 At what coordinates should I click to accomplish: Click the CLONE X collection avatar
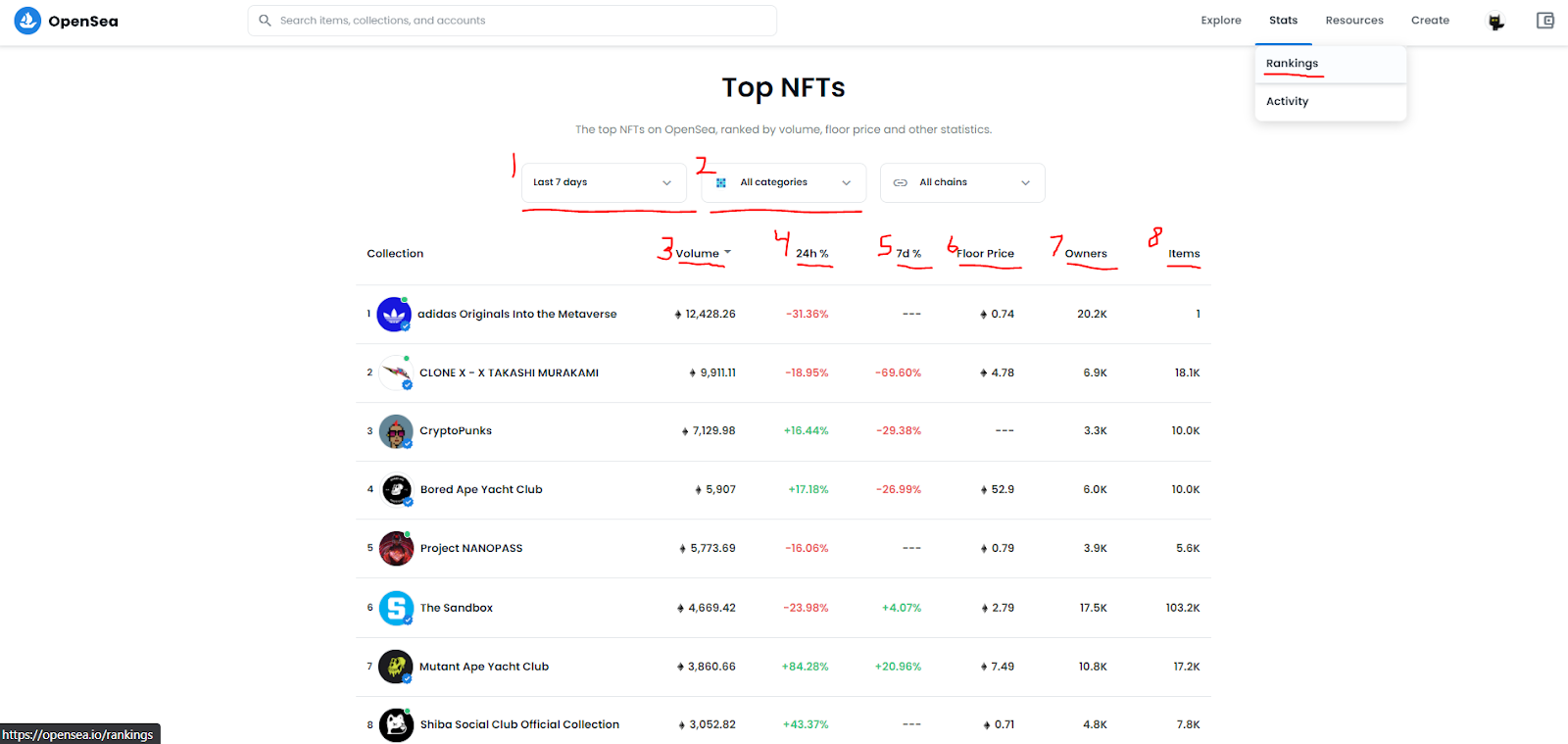point(396,372)
